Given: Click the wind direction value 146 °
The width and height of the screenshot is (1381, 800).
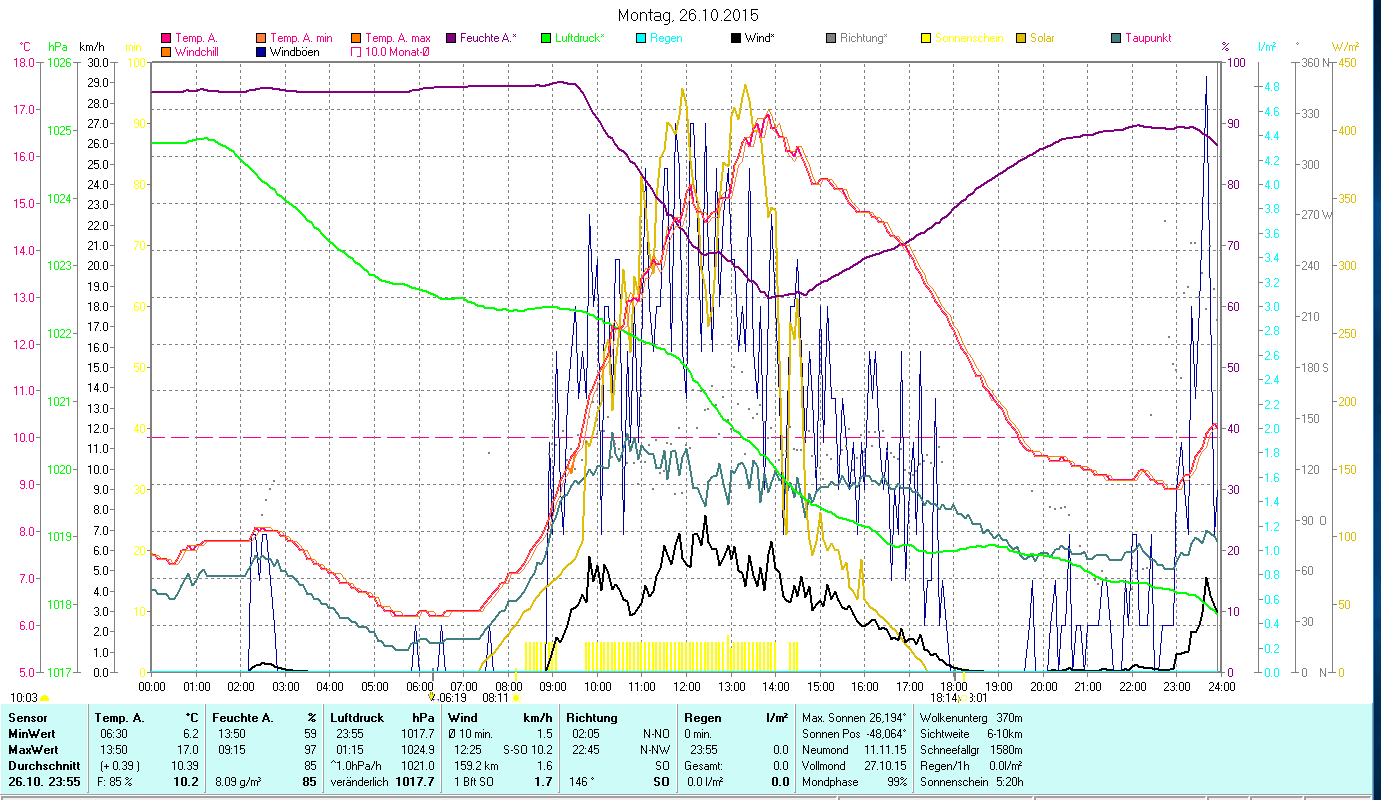Looking at the screenshot, I should click(x=580, y=781).
